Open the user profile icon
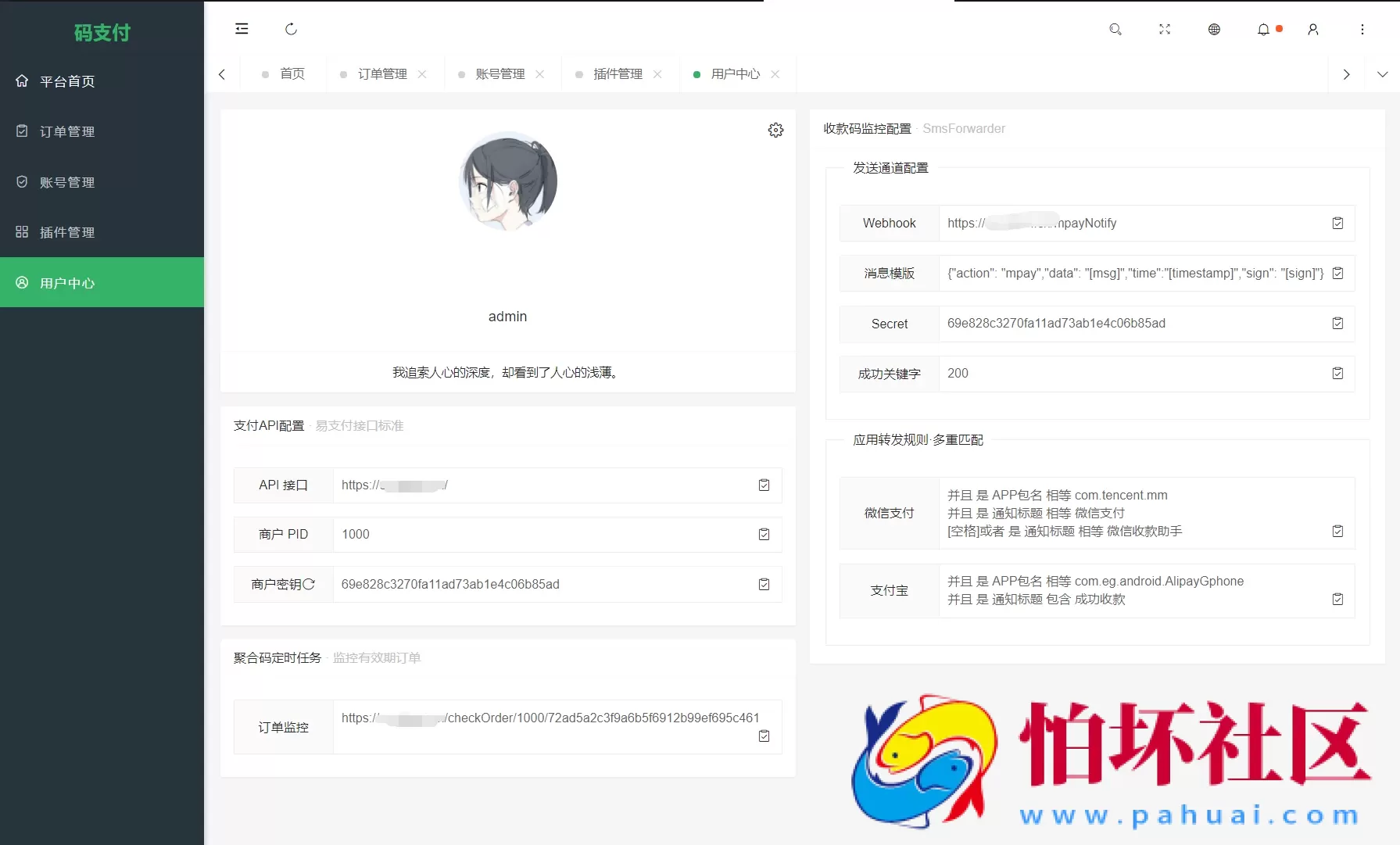Image resolution: width=1400 pixels, height=845 pixels. [1312, 29]
